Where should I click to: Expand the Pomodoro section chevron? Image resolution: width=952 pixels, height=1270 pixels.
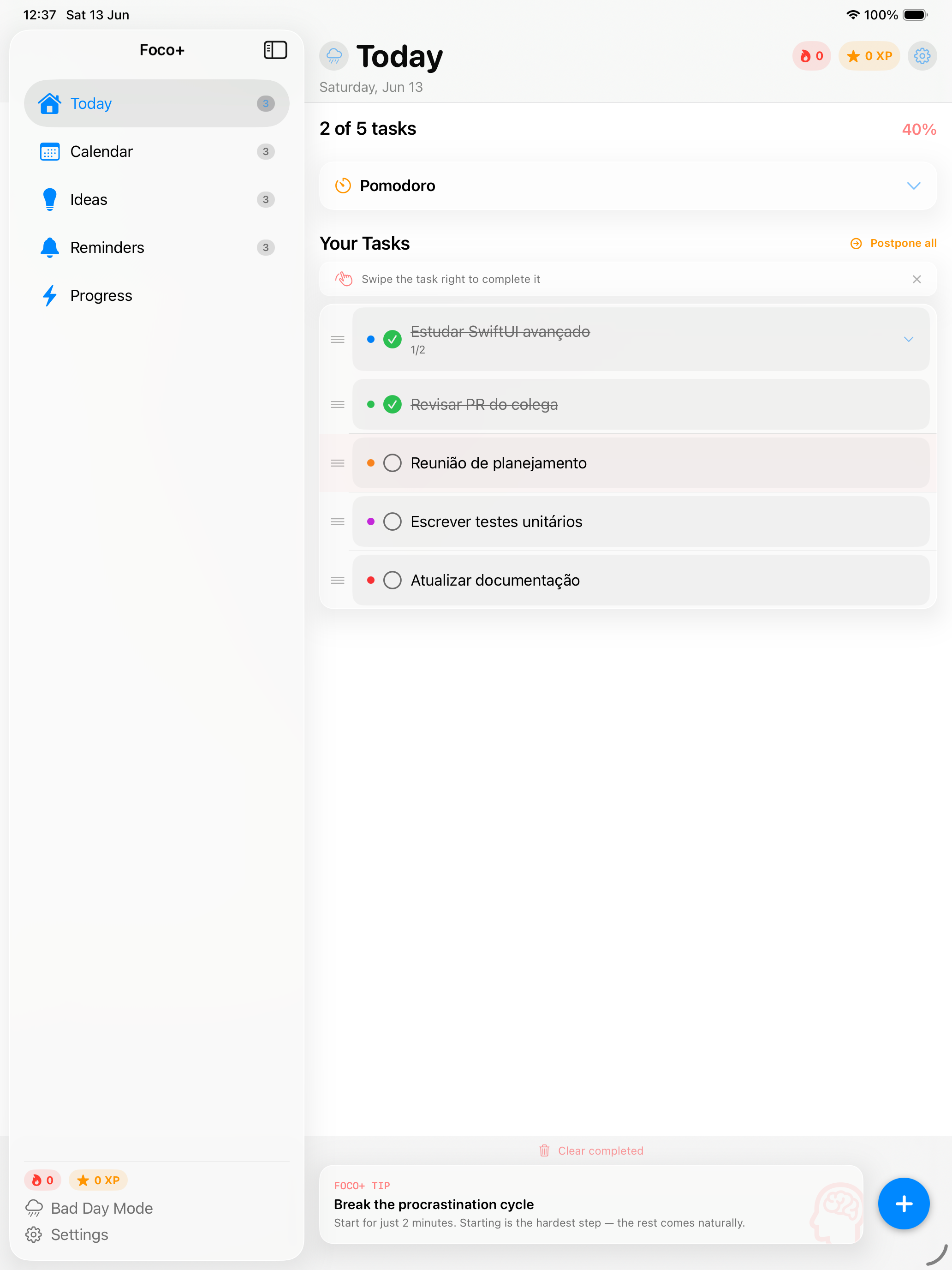(914, 186)
